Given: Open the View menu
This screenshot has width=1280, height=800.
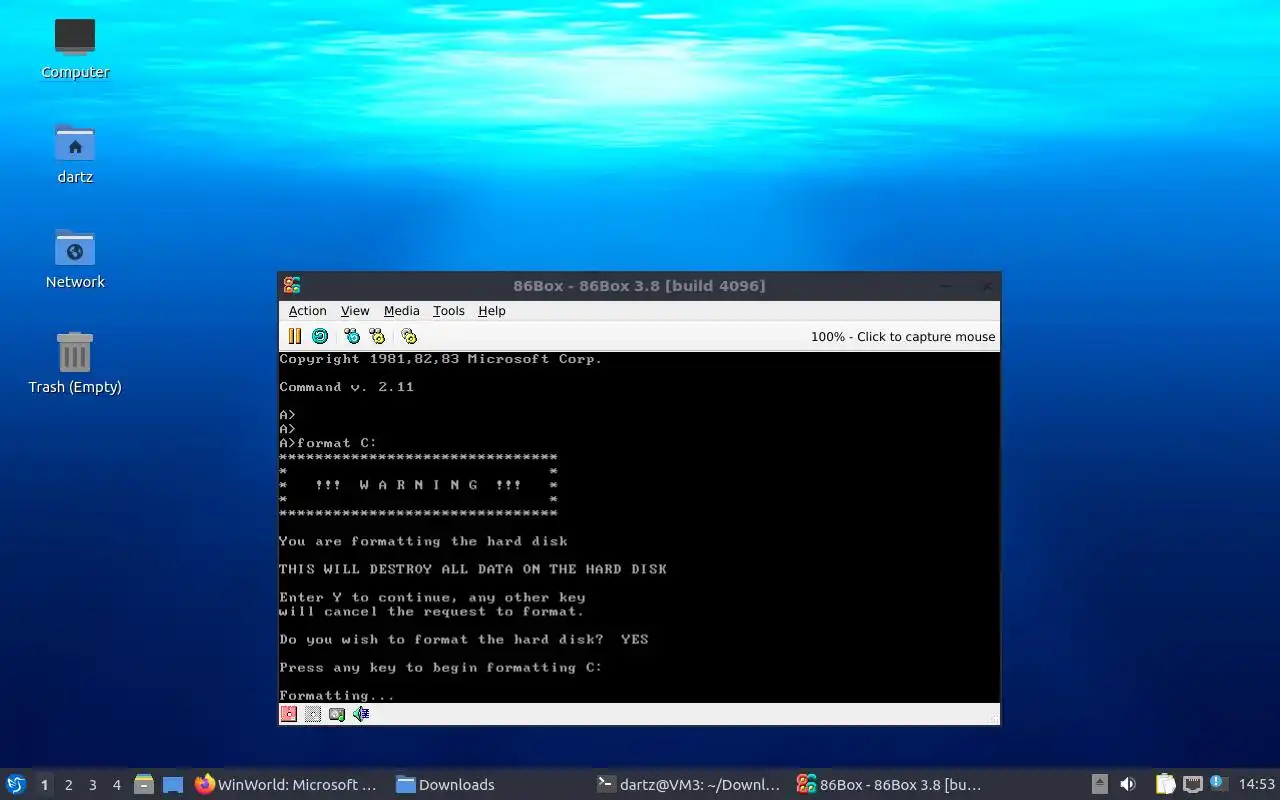Looking at the screenshot, I should [x=355, y=311].
